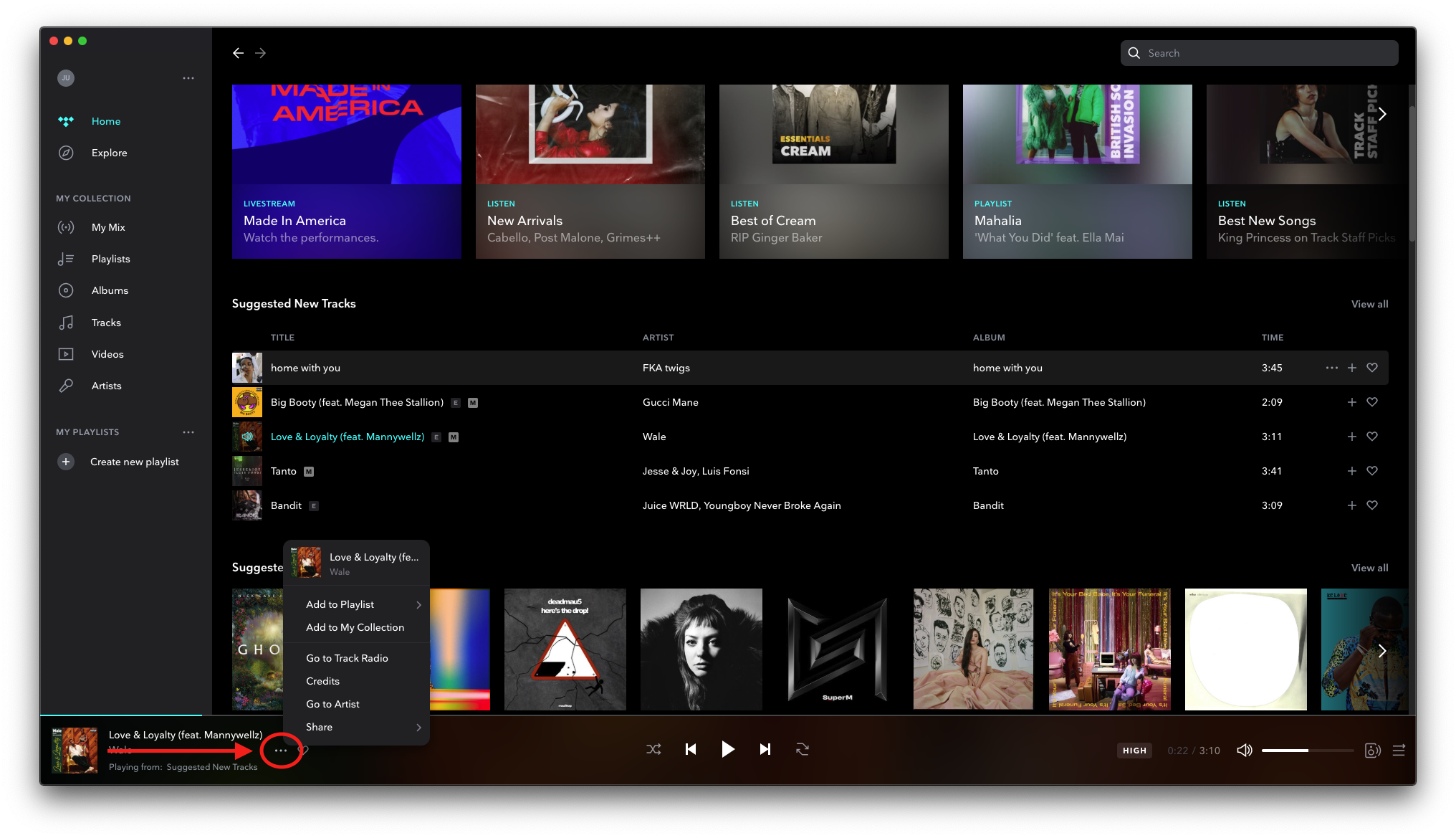Add home with you to playlist

click(x=1352, y=368)
